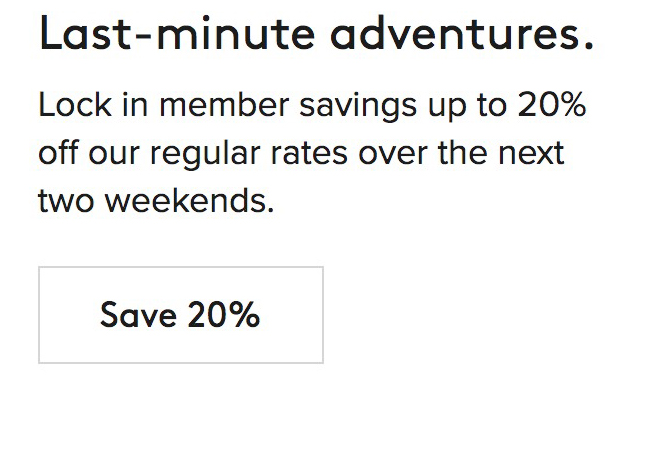Click the words "over the" in the description

click(442, 153)
